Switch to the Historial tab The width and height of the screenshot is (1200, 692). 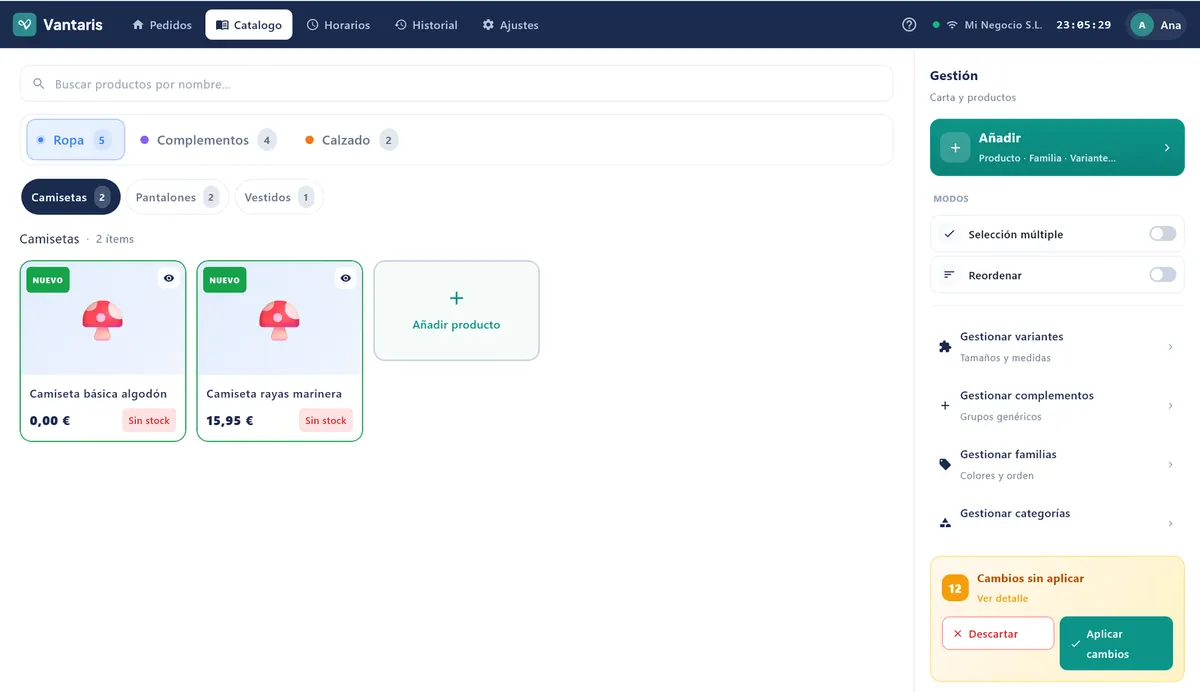tap(426, 25)
